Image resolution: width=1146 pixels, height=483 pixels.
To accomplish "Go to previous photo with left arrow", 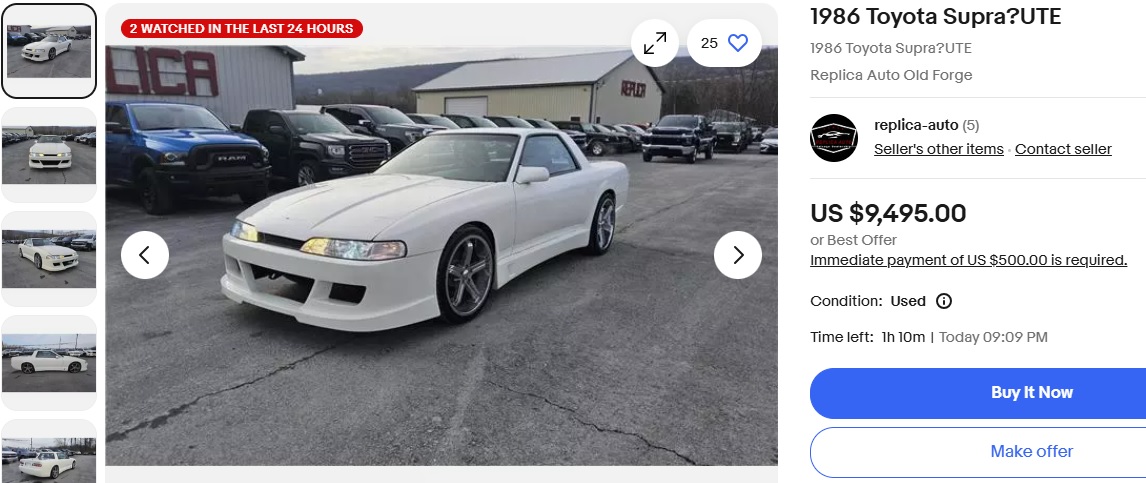I will tap(145, 255).
